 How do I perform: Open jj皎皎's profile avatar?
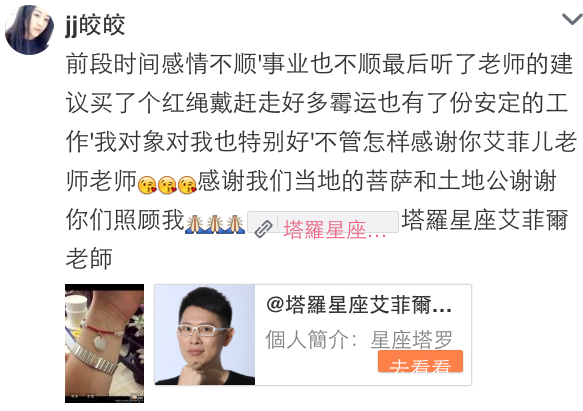29,30
